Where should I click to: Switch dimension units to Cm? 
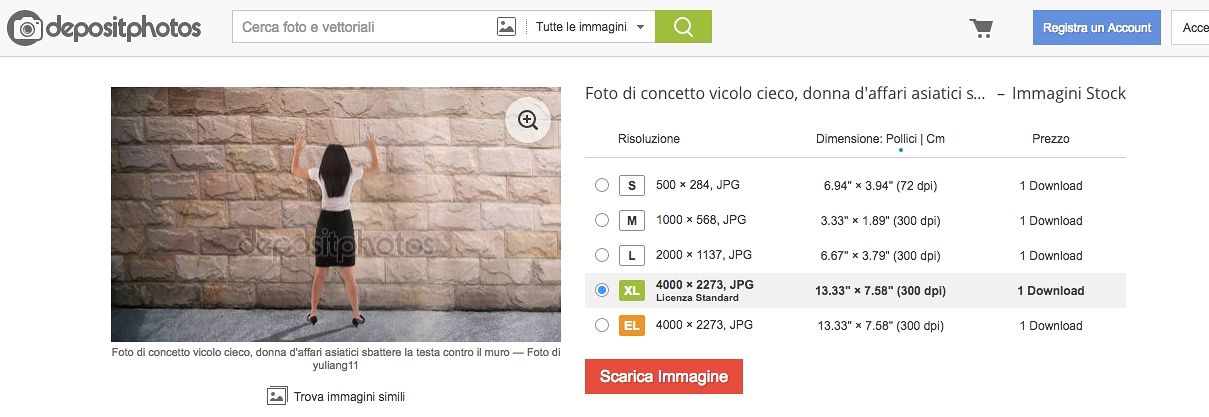[x=935, y=139]
